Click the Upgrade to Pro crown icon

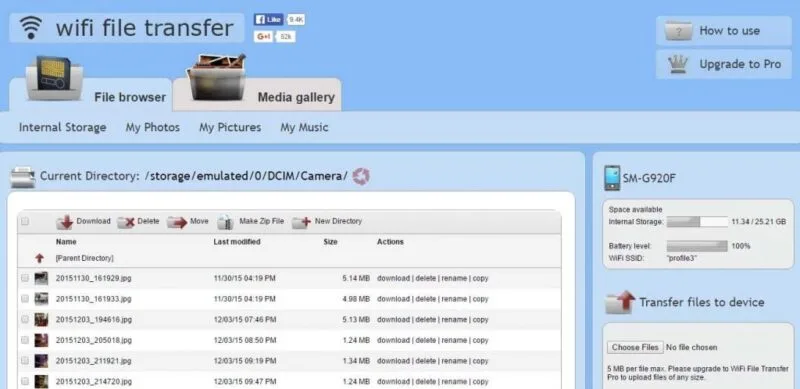678,64
